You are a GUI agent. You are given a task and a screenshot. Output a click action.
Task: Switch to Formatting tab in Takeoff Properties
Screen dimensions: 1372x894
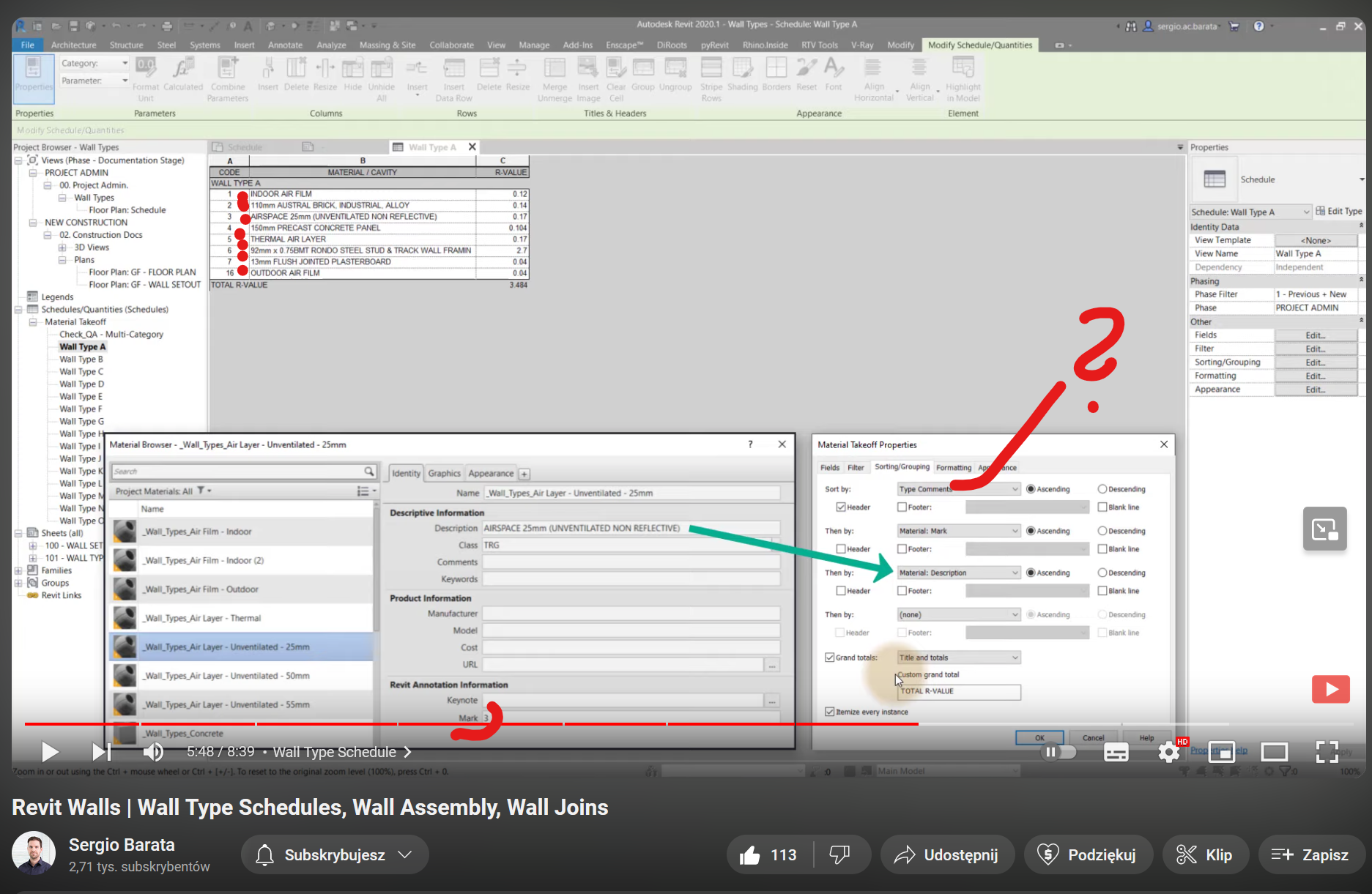pos(953,467)
